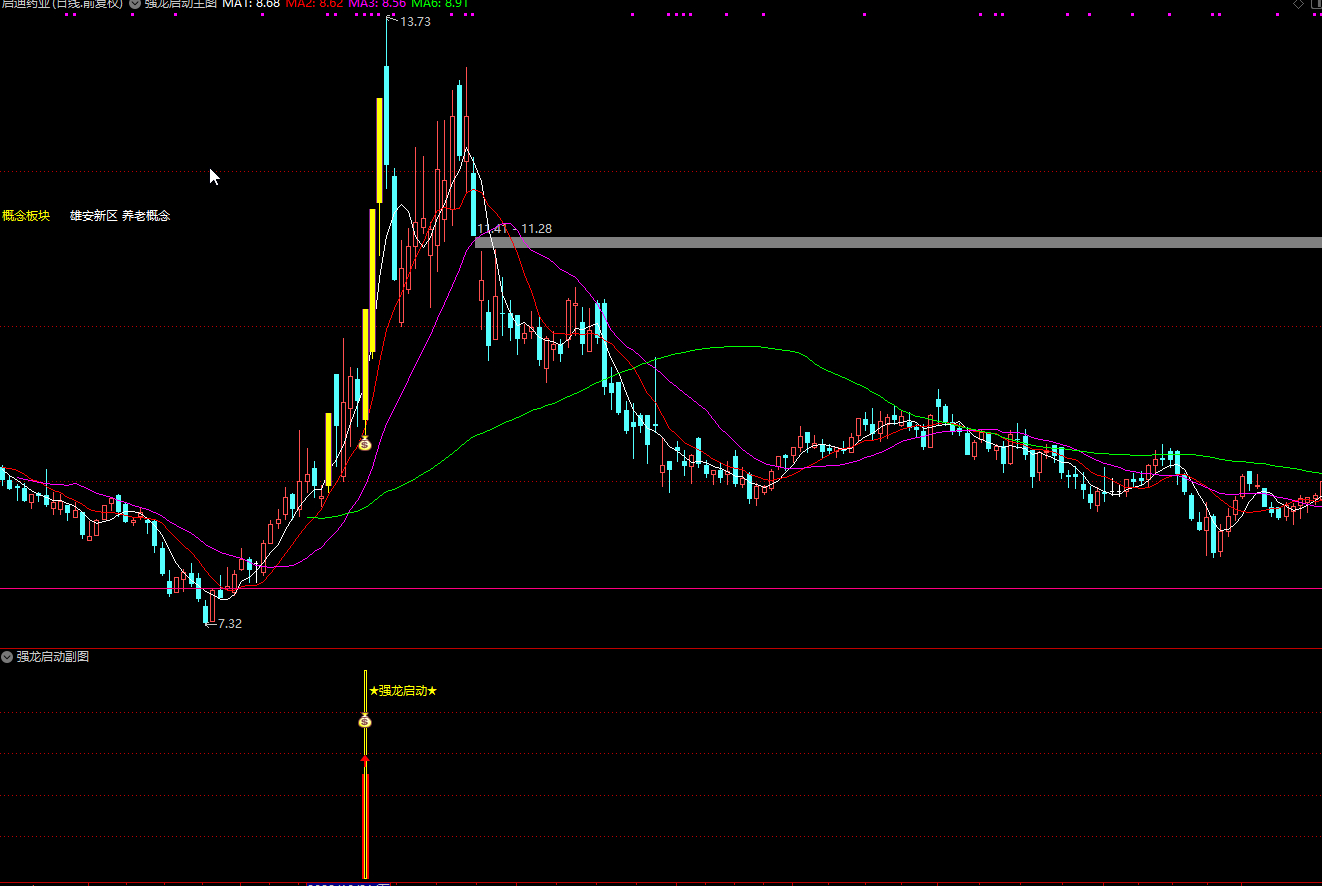Screen dimensions: 1322x886
Task: Click the highlighted date label on time axis
Action: (x=347, y=884)
